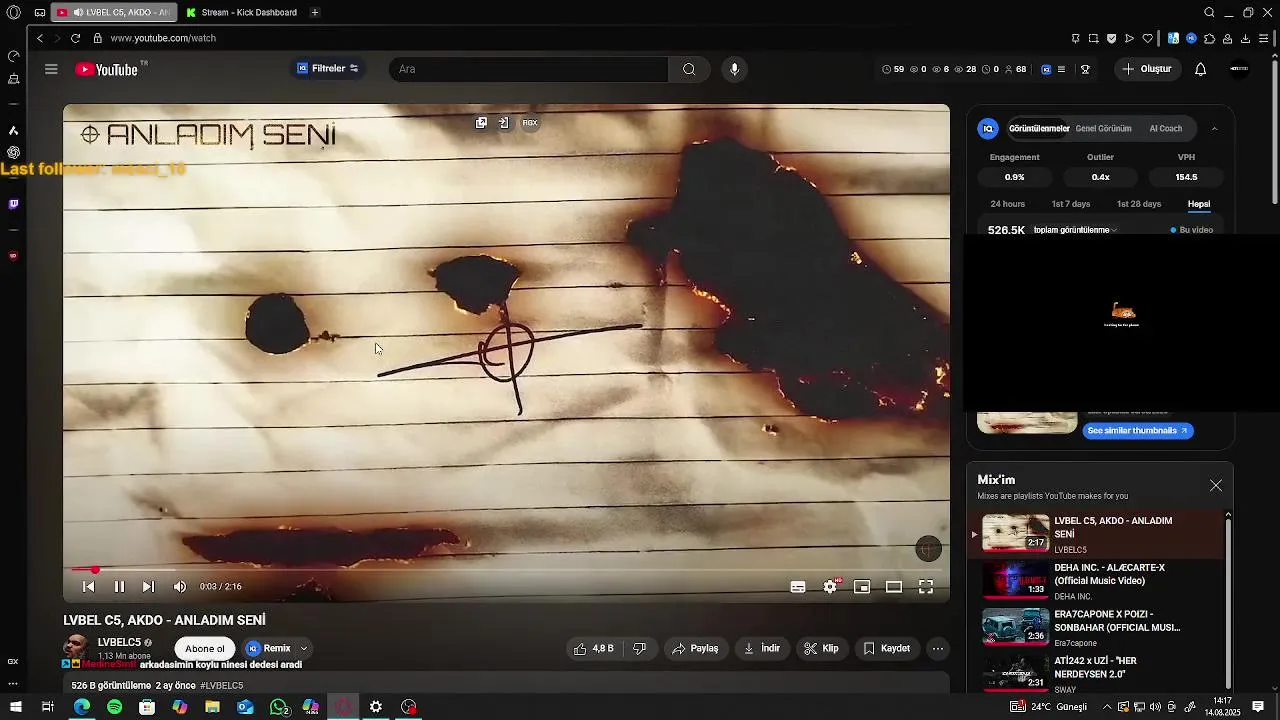Image resolution: width=1280 pixels, height=720 pixels.
Task: Click See similar thumbnails button
Action: pyautogui.click(x=1138, y=431)
